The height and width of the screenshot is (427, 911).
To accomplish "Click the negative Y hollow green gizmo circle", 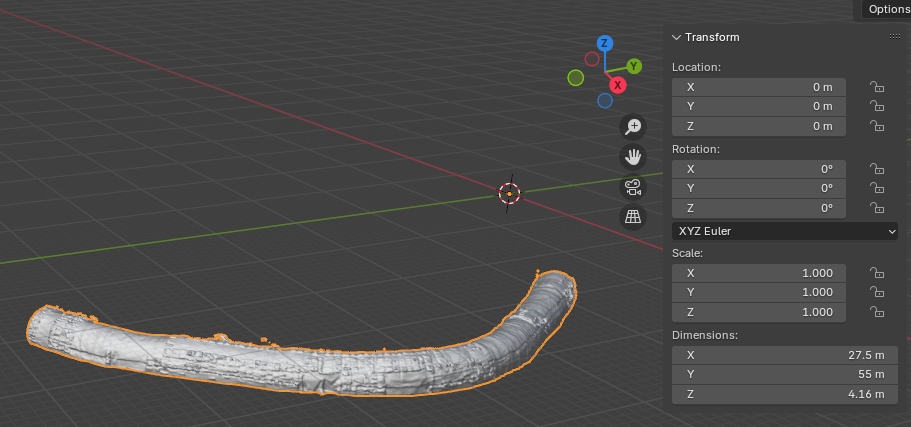I will point(576,77).
